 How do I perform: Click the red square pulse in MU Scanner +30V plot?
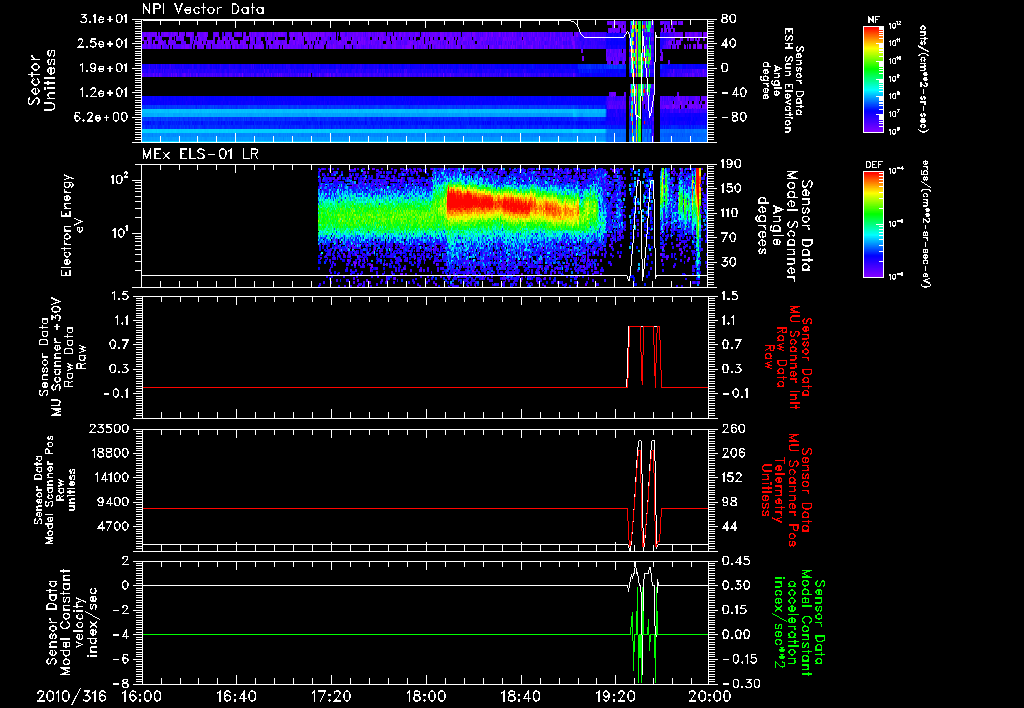[x=645, y=357]
